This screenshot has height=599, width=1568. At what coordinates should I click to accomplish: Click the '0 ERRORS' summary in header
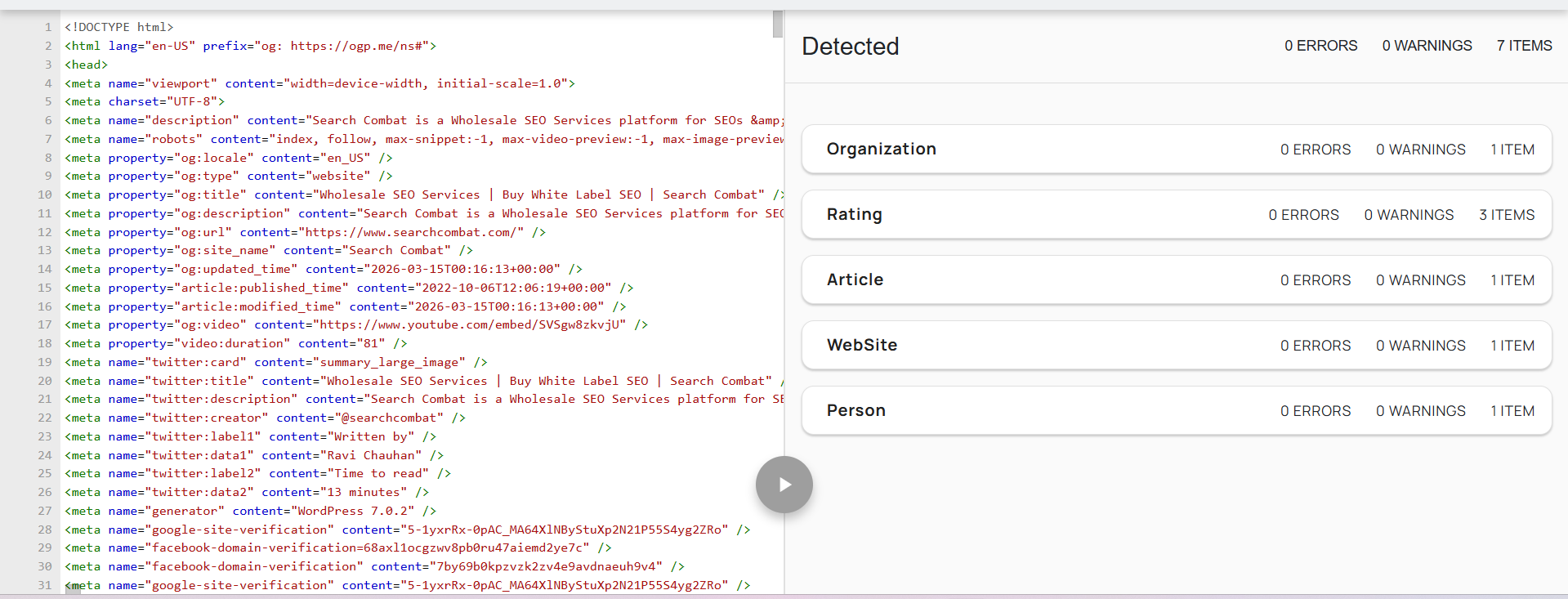[x=1320, y=46]
